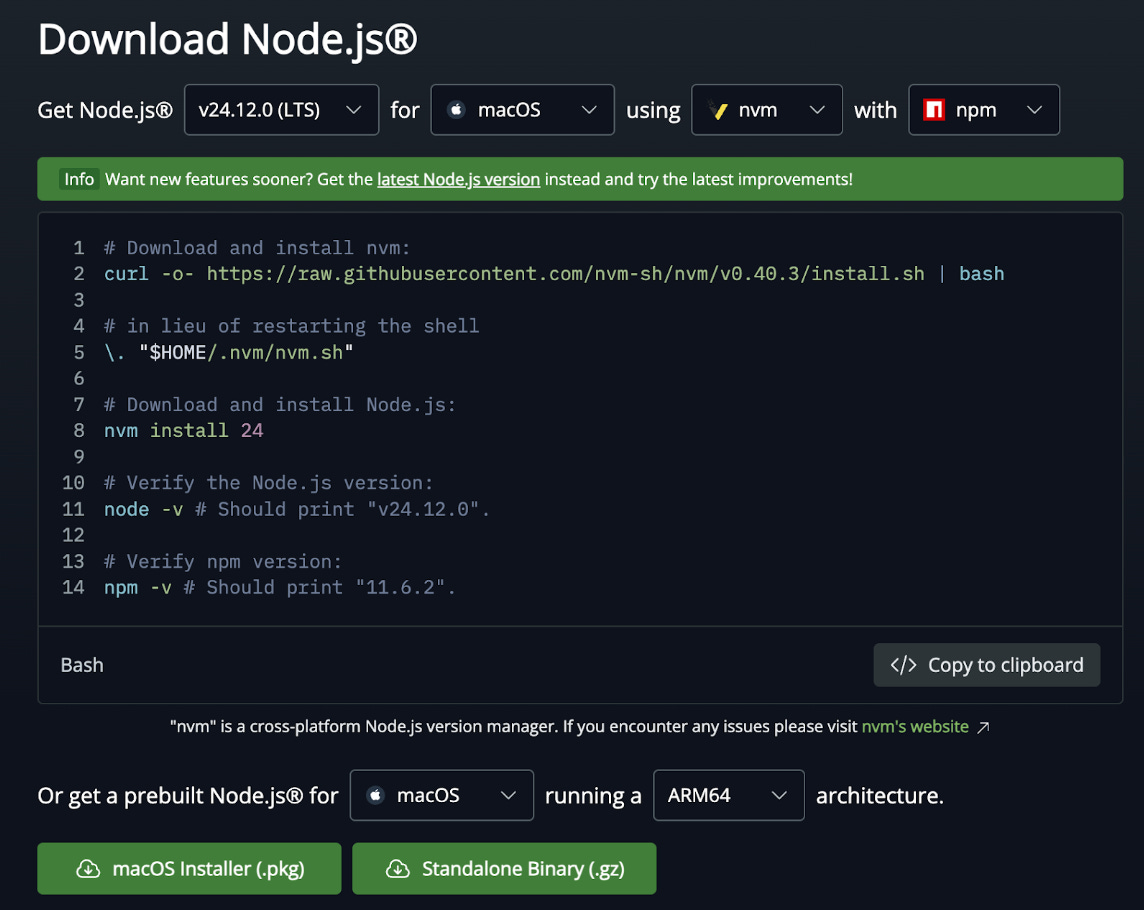The image size is (1144, 910).
Task: Click the 'bash' pipe target on line 2
Action: (981, 274)
